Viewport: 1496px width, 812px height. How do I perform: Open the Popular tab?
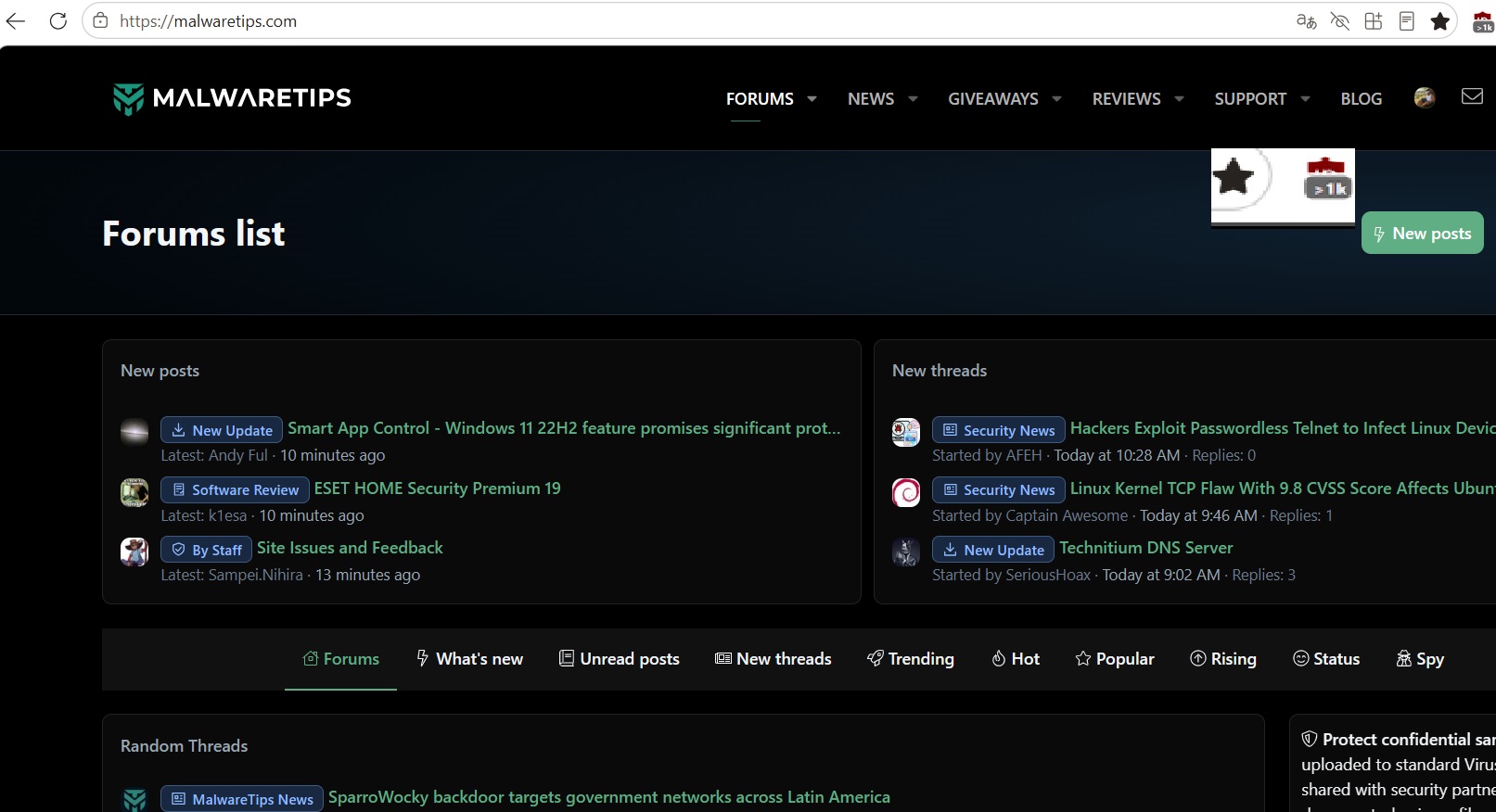(1115, 659)
